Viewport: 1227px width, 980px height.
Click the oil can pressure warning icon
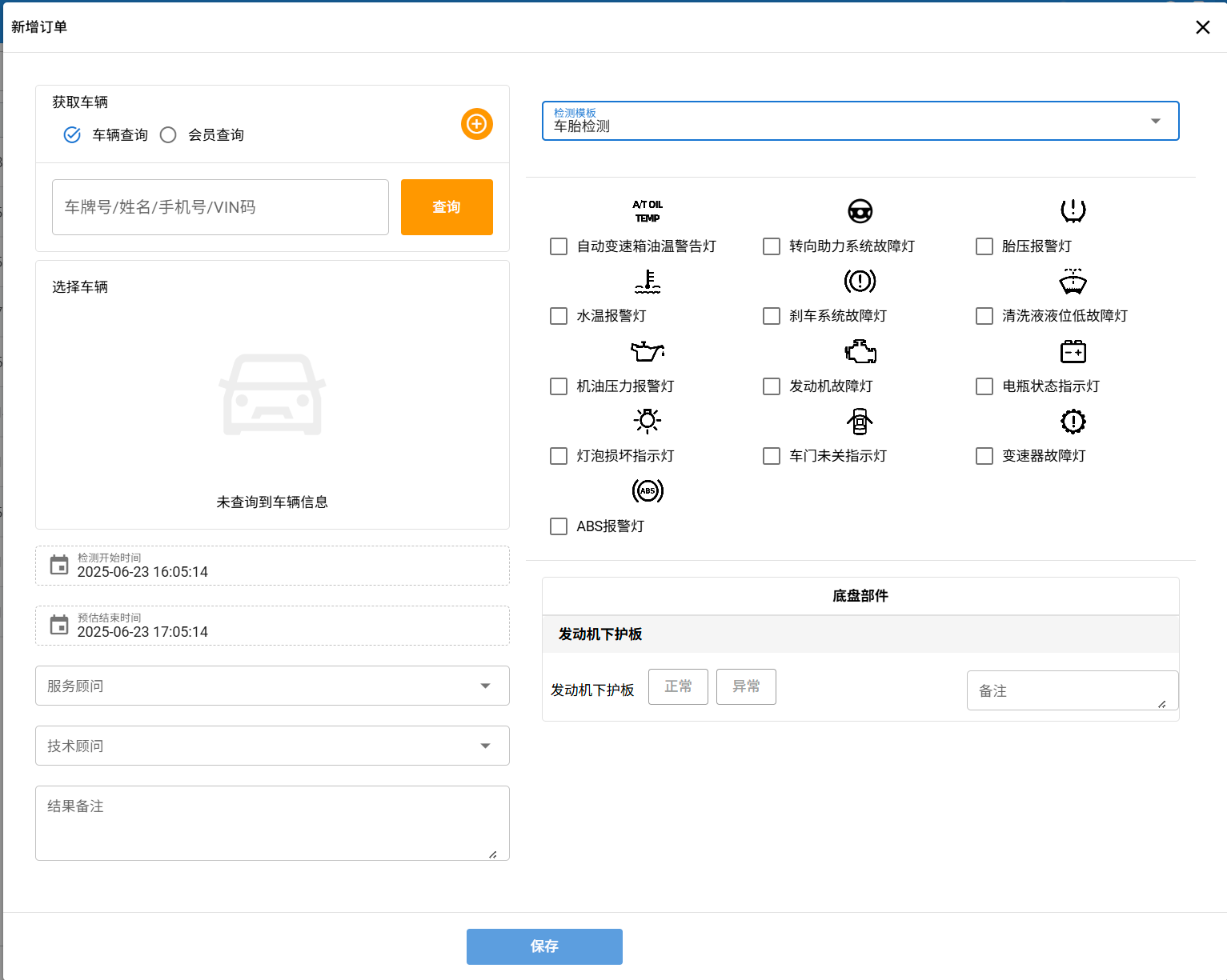pos(648,351)
